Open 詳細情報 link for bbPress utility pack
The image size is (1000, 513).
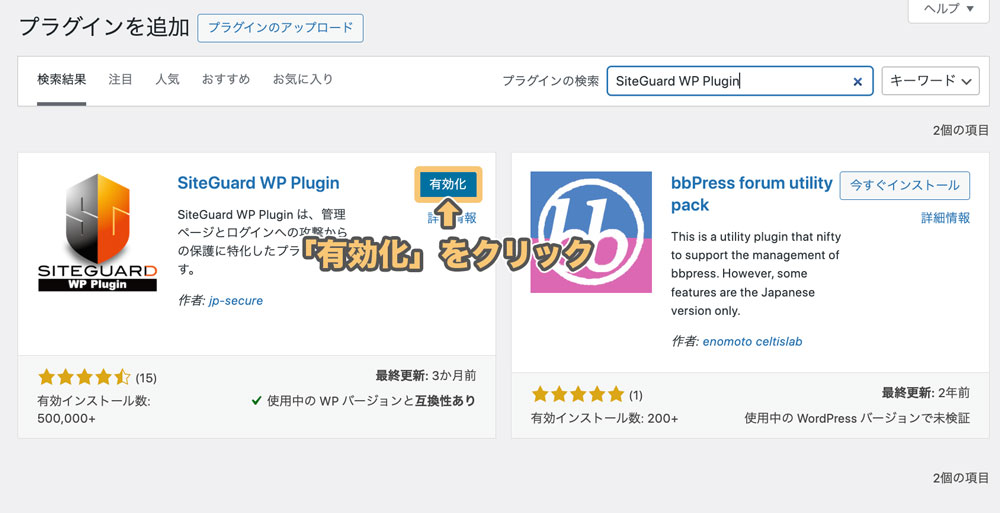click(945, 218)
